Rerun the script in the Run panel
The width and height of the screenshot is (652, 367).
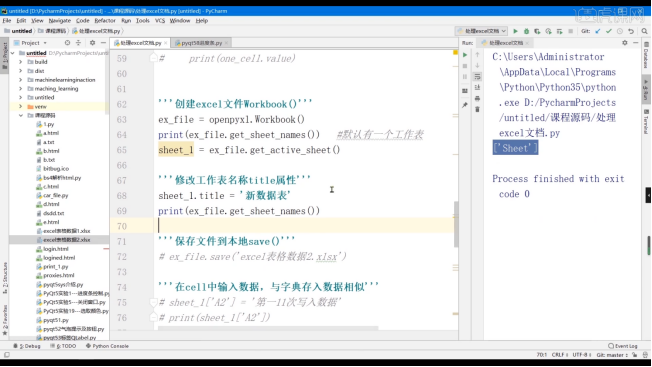465,55
